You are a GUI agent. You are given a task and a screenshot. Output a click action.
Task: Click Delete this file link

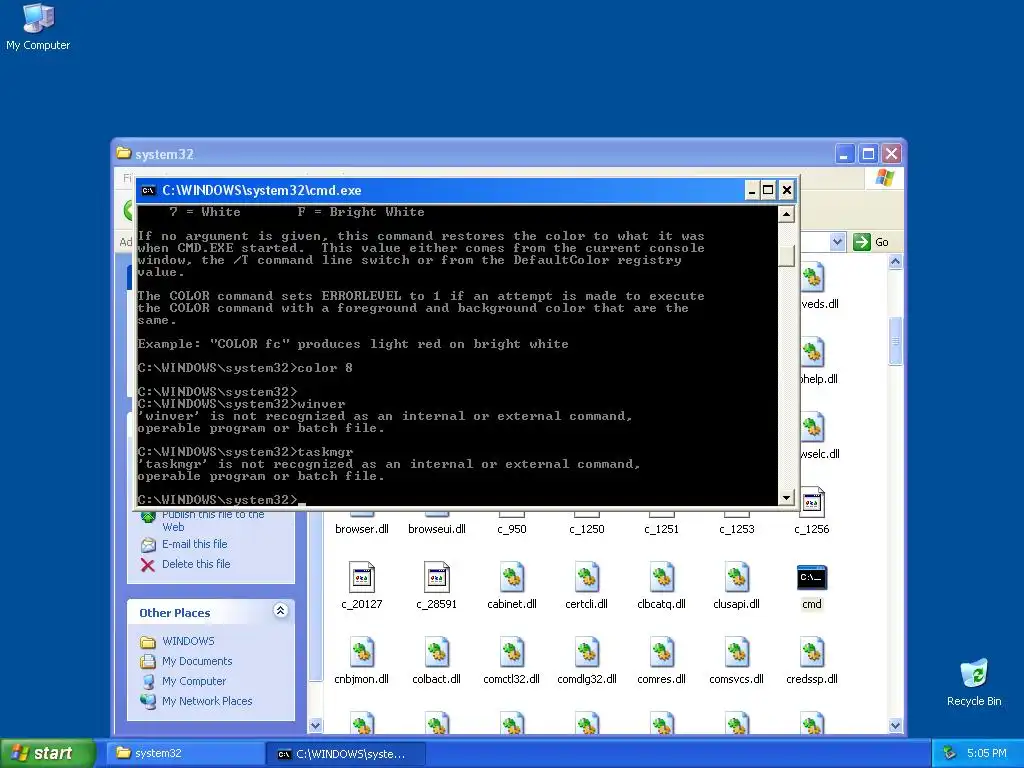coord(196,564)
